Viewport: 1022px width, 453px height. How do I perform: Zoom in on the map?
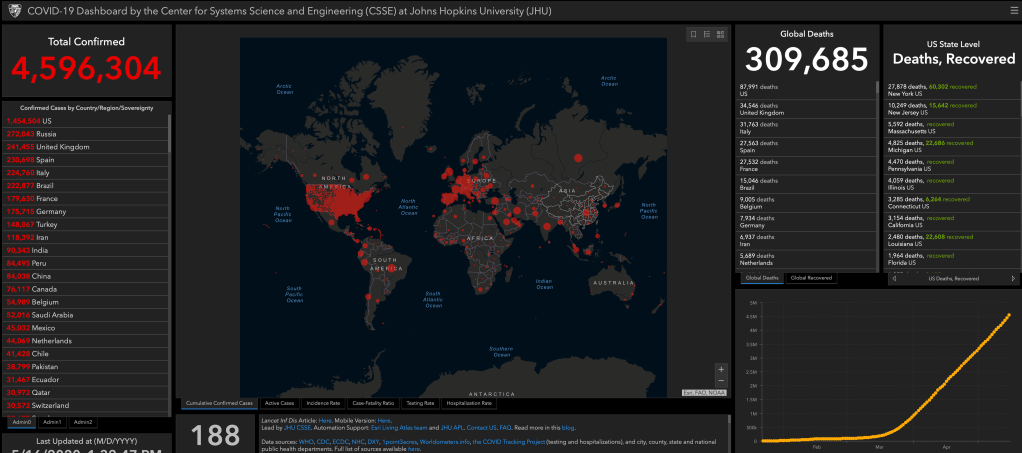coord(721,369)
